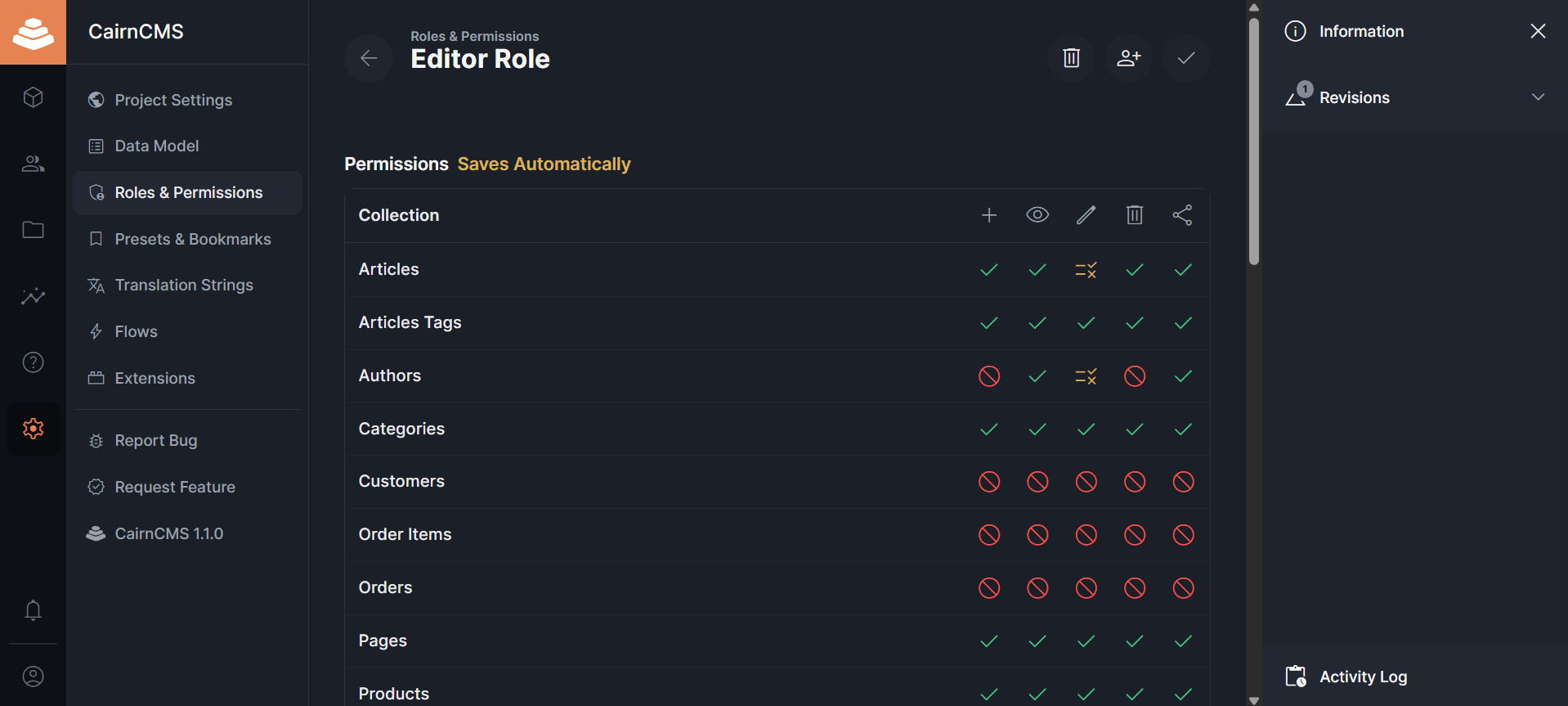Click the Revisions icon with badge
This screenshot has width=1568, height=706.
[1298, 95]
